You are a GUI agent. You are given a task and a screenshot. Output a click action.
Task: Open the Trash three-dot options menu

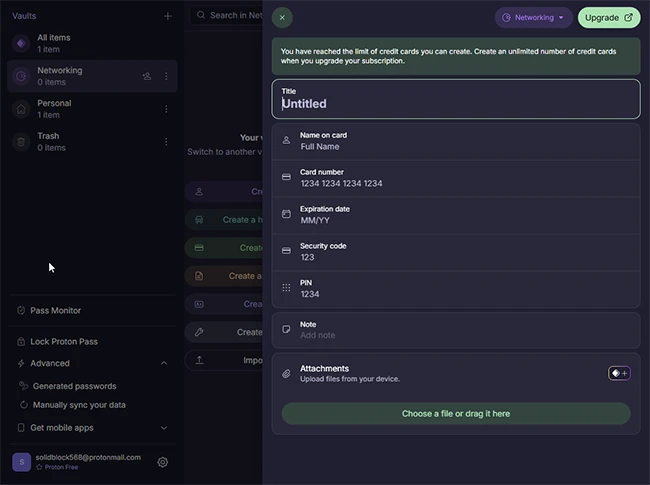coord(166,142)
